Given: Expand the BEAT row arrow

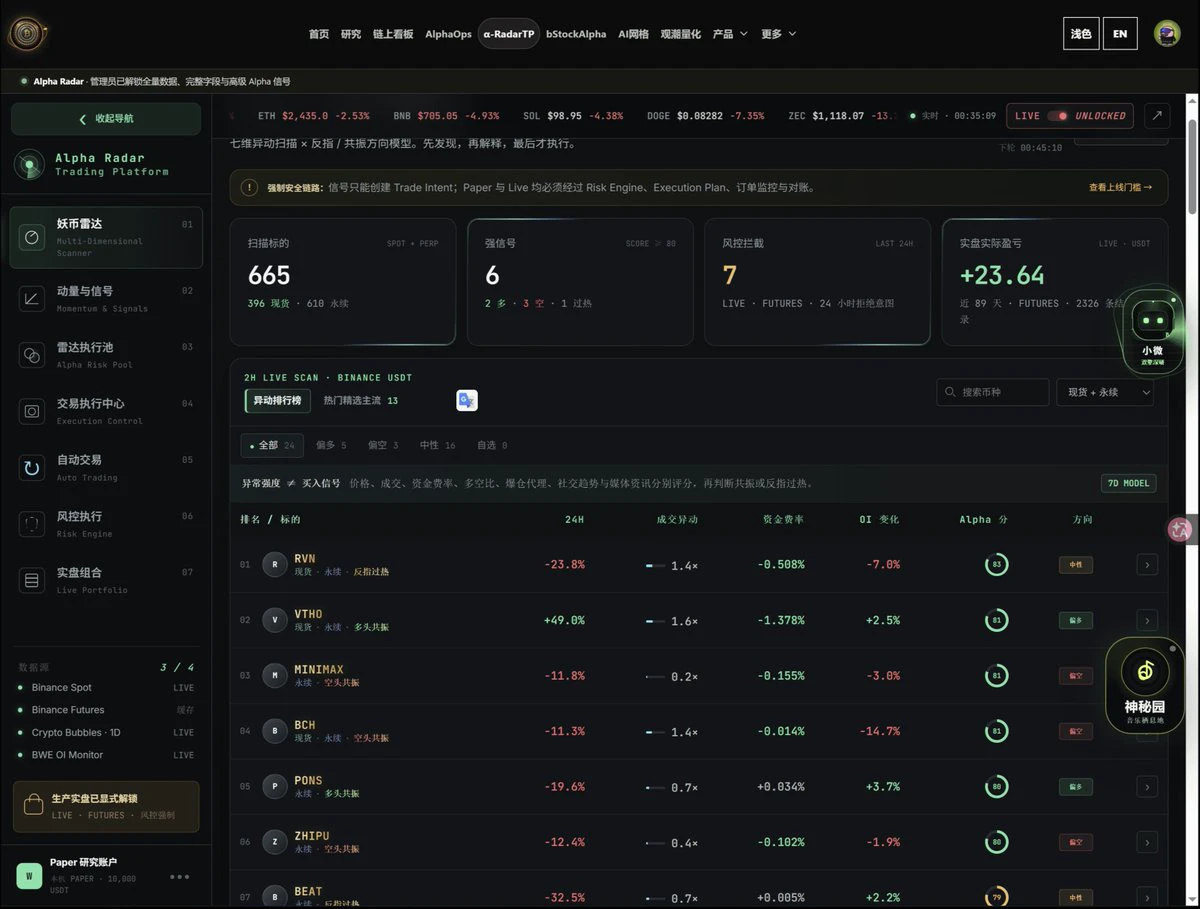Looking at the screenshot, I should [1147, 897].
